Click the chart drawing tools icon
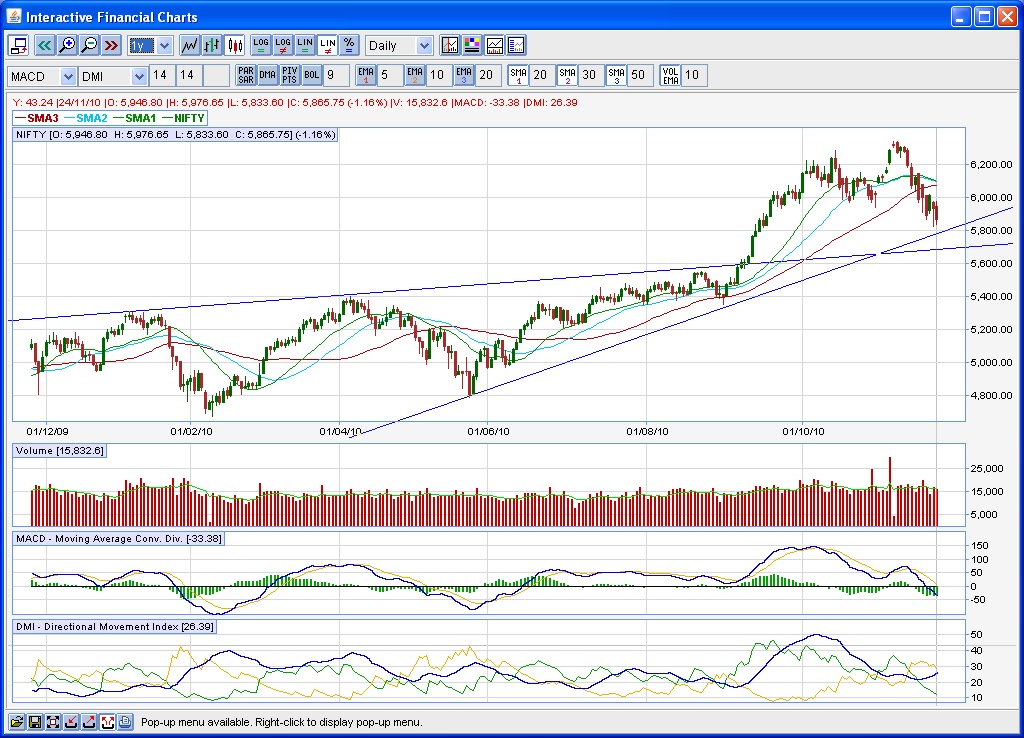Viewport: 1024px width, 738px height. click(450, 45)
